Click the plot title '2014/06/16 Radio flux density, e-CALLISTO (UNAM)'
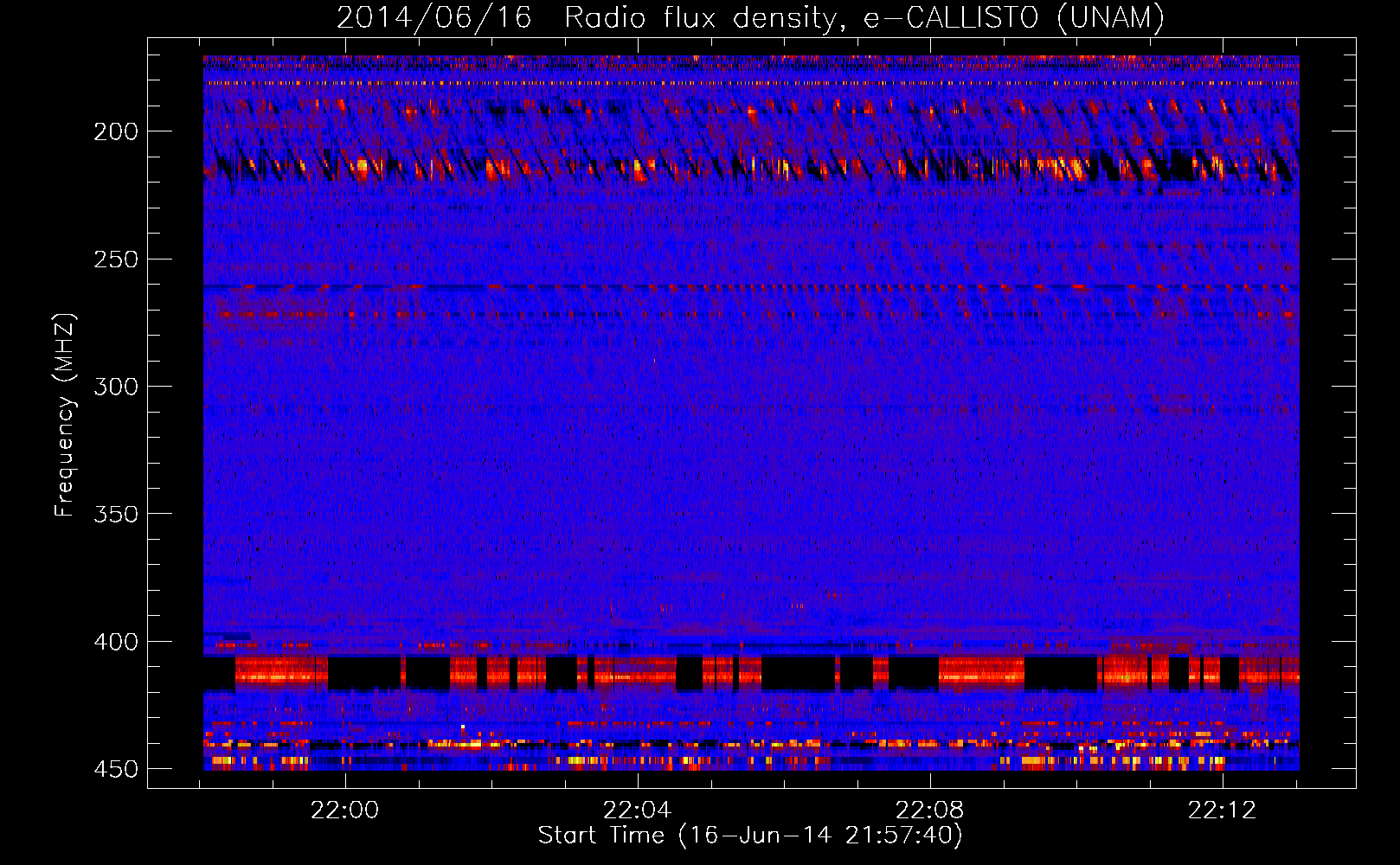The height and width of the screenshot is (865, 1400). (750, 17)
